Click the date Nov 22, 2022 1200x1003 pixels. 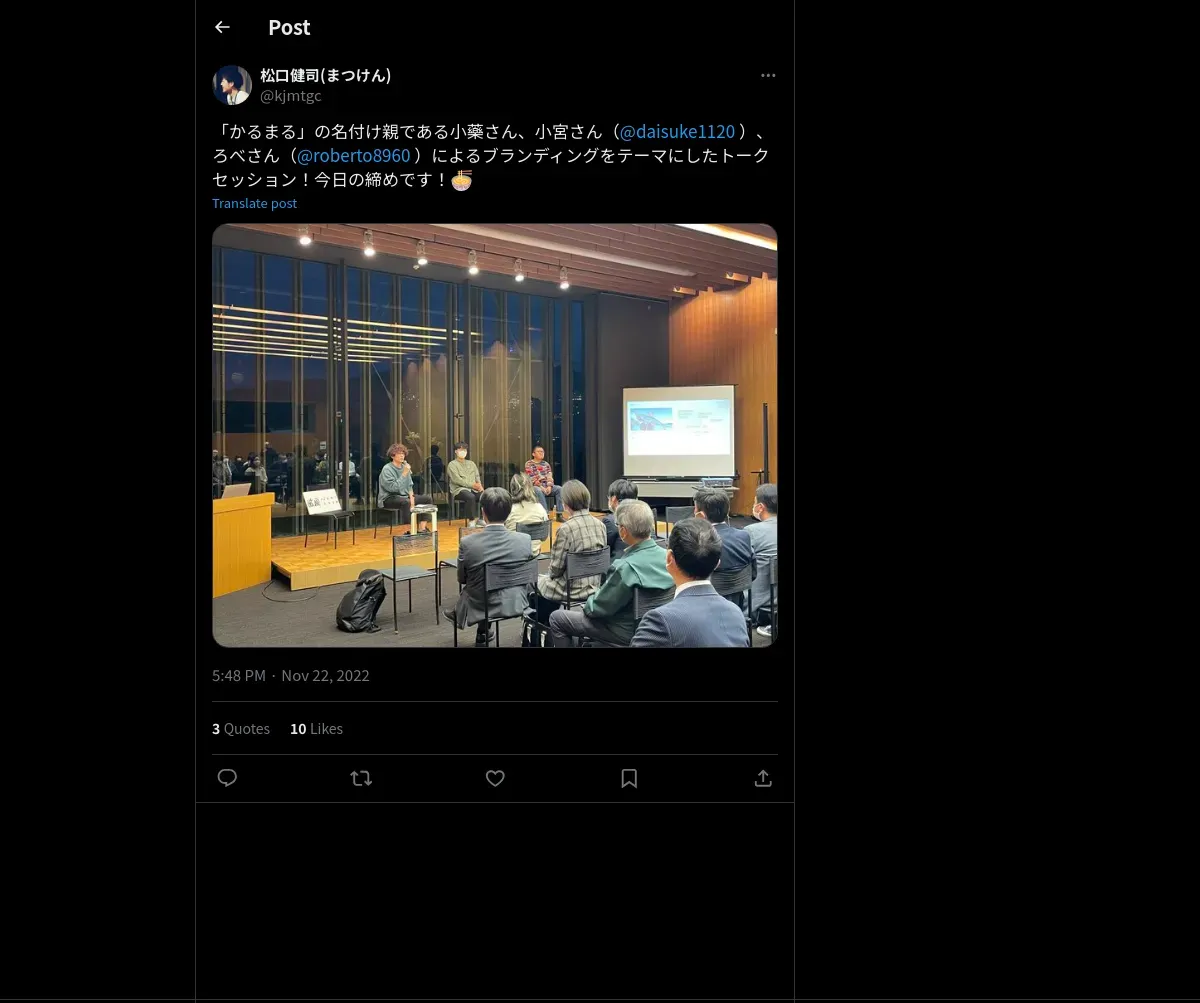coord(325,676)
